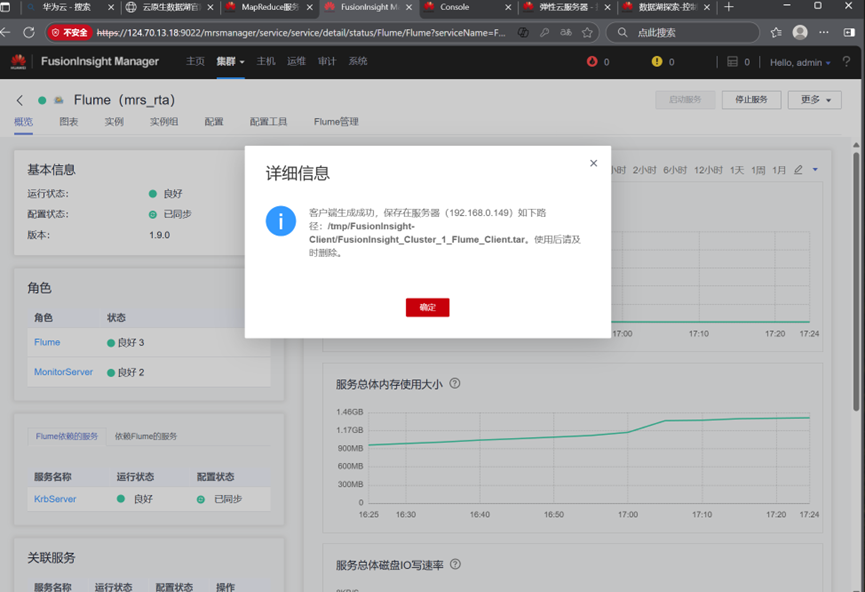The height and width of the screenshot is (592, 865).
Task: Open browser settings ellipsis menu
Action: pyautogui.click(x=824, y=33)
